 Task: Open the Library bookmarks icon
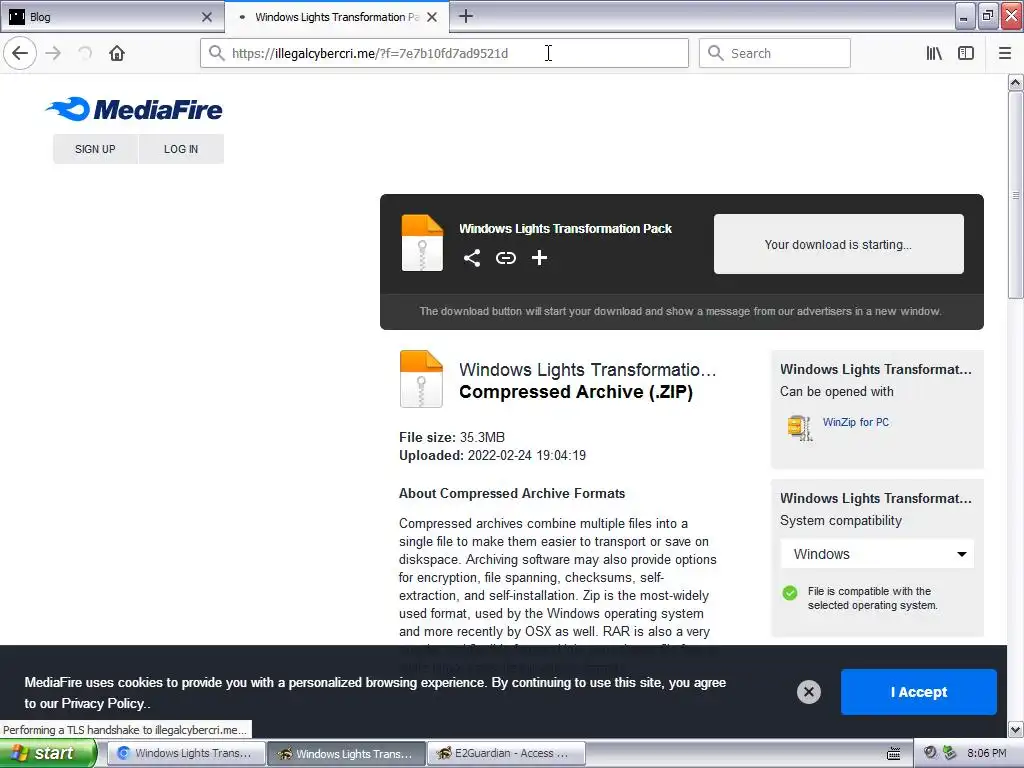(934, 53)
